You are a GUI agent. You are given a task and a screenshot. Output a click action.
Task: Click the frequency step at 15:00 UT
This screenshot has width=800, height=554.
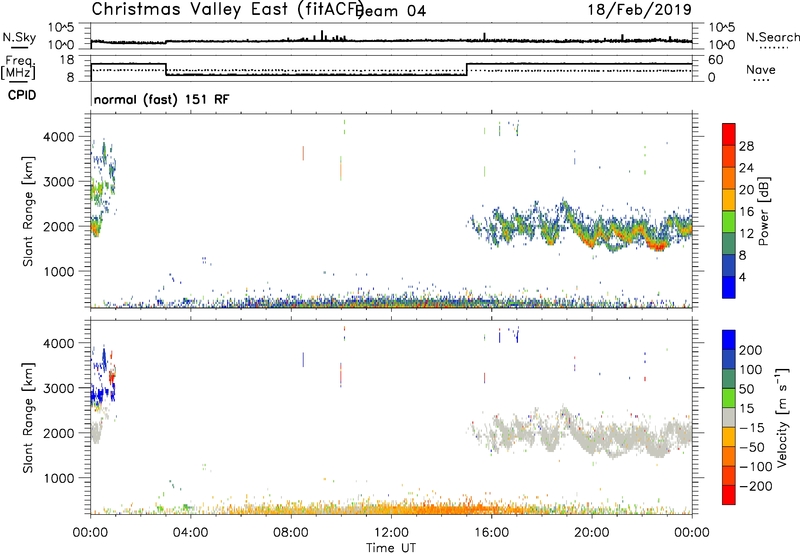click(466, 69)
